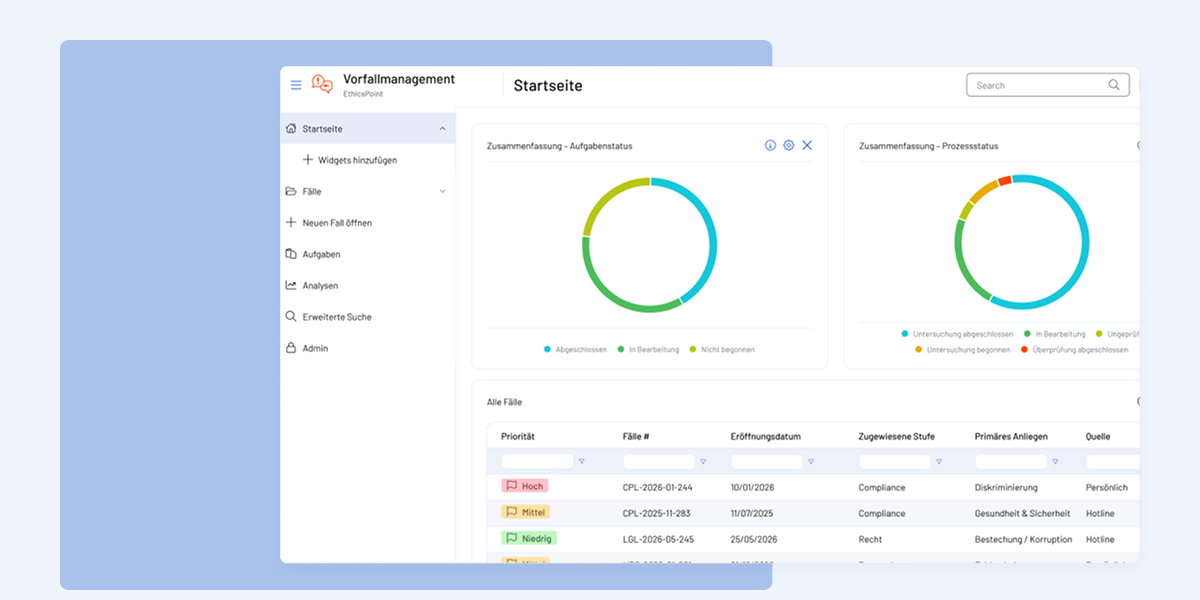Screen dimensions: 1200x600
Task: Collapse the Startseite sidebar section
Action: (x=442, y=128)
